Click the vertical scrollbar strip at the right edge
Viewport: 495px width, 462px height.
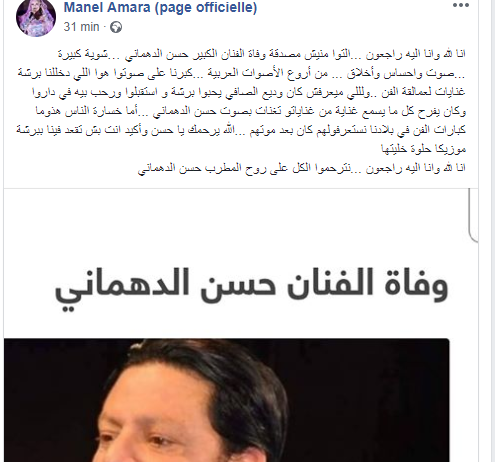[x=493, y=231]
